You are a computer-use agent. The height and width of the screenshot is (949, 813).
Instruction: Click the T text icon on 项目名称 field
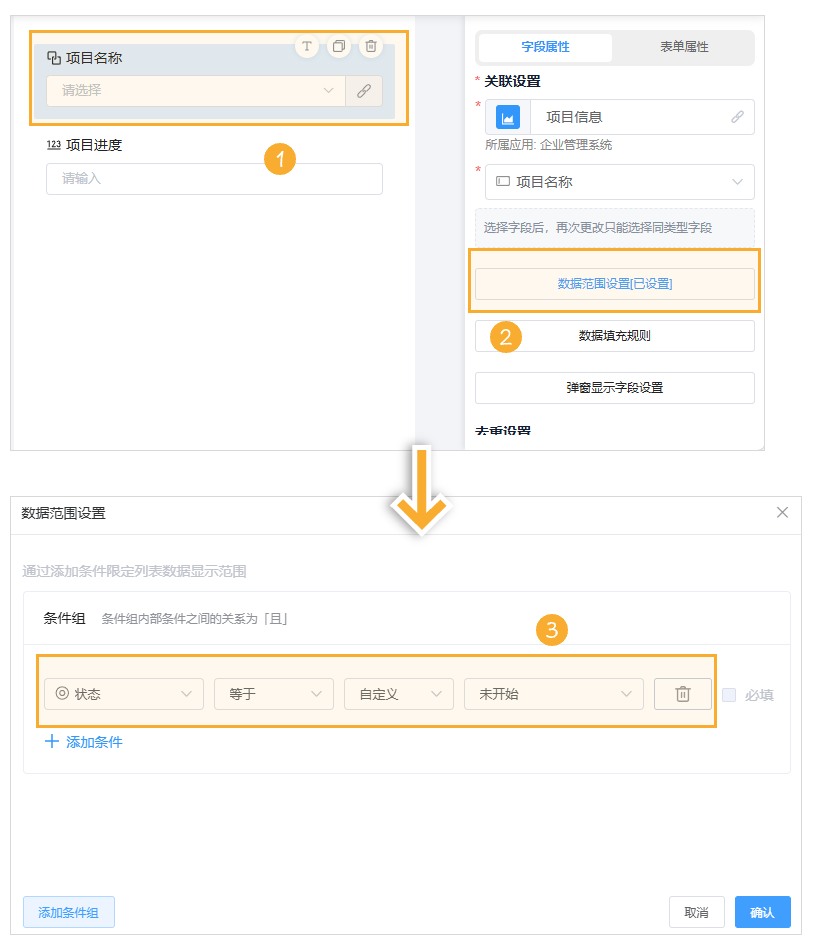(x=307, y=46)
